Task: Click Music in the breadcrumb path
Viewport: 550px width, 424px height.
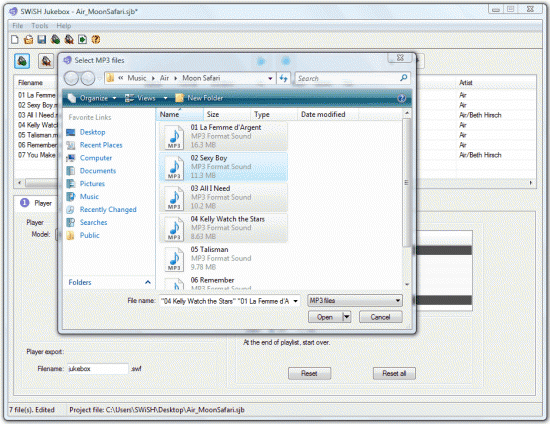Action: [136, 78]
